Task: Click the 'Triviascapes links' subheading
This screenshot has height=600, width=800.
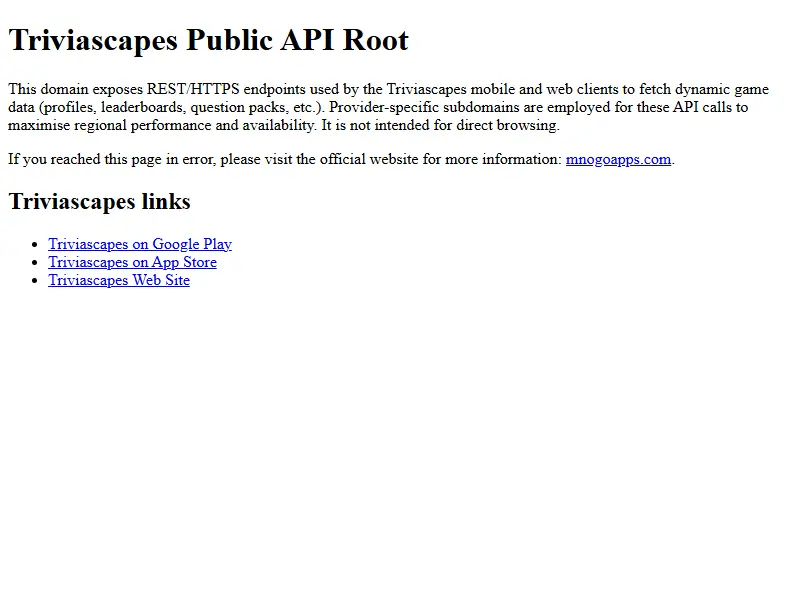Action: point(99,202)
